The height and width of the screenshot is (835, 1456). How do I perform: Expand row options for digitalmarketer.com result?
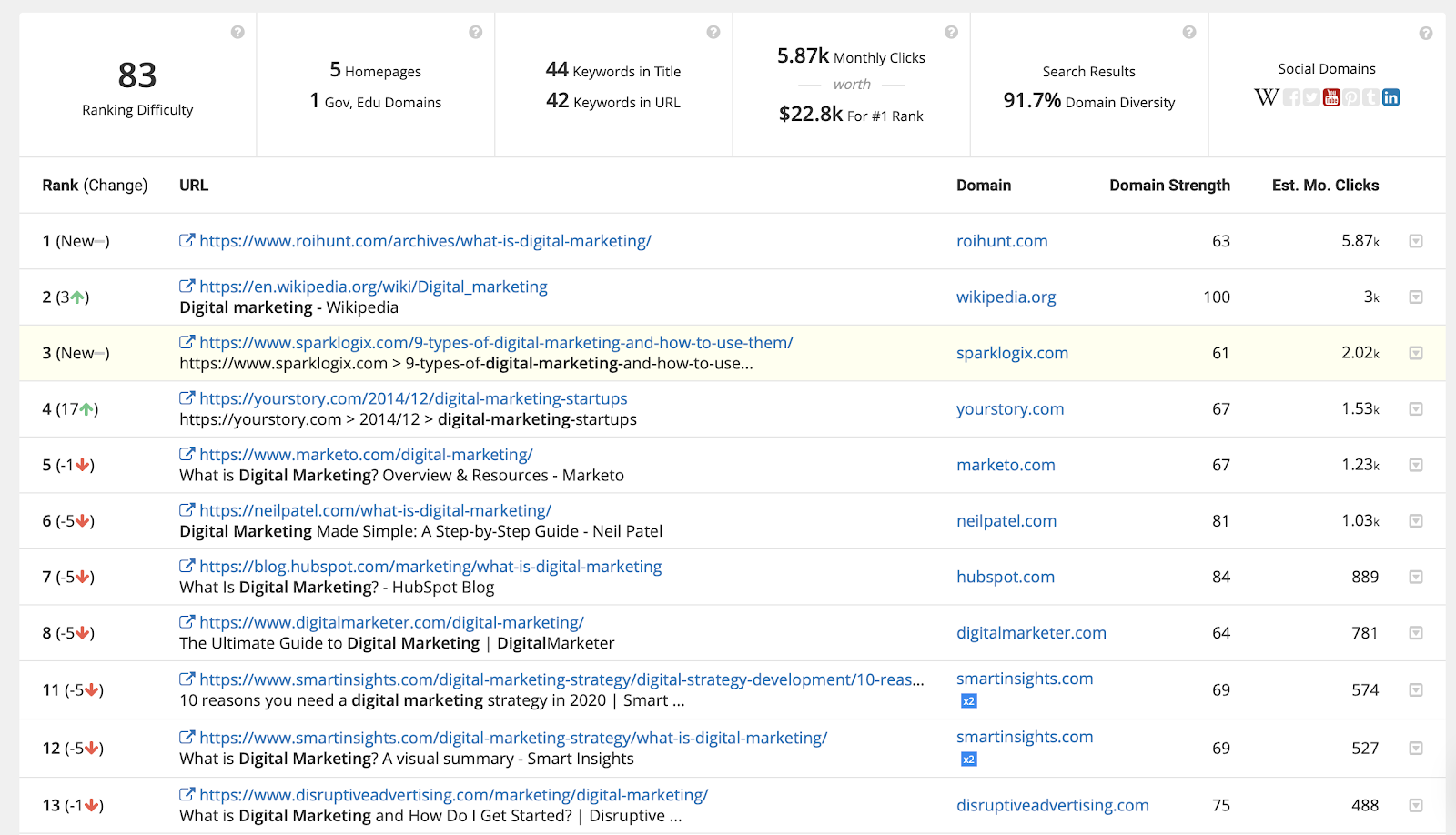click(x=1416, y=633)
